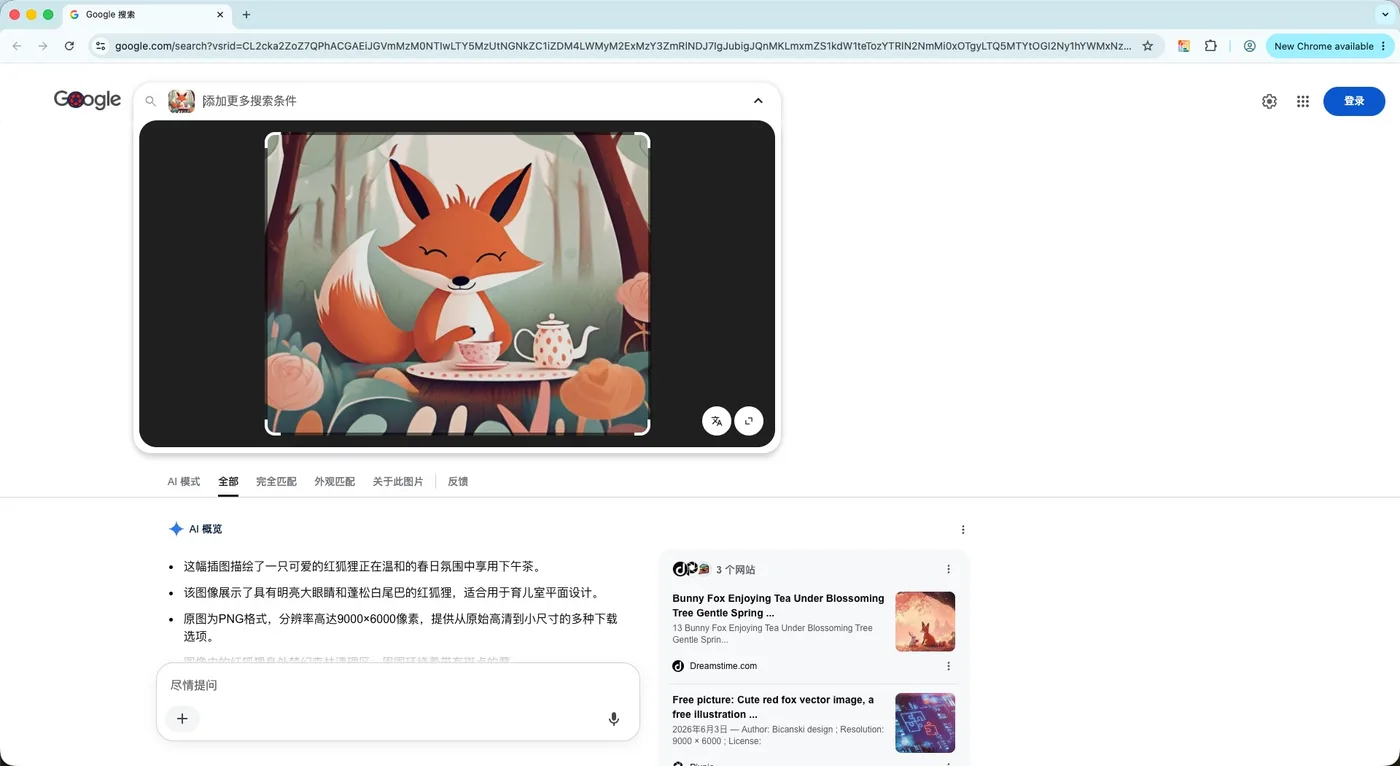Click the 尽情提问 question input field
This screenshot has width=1400, height=766.
coord(398,685)
